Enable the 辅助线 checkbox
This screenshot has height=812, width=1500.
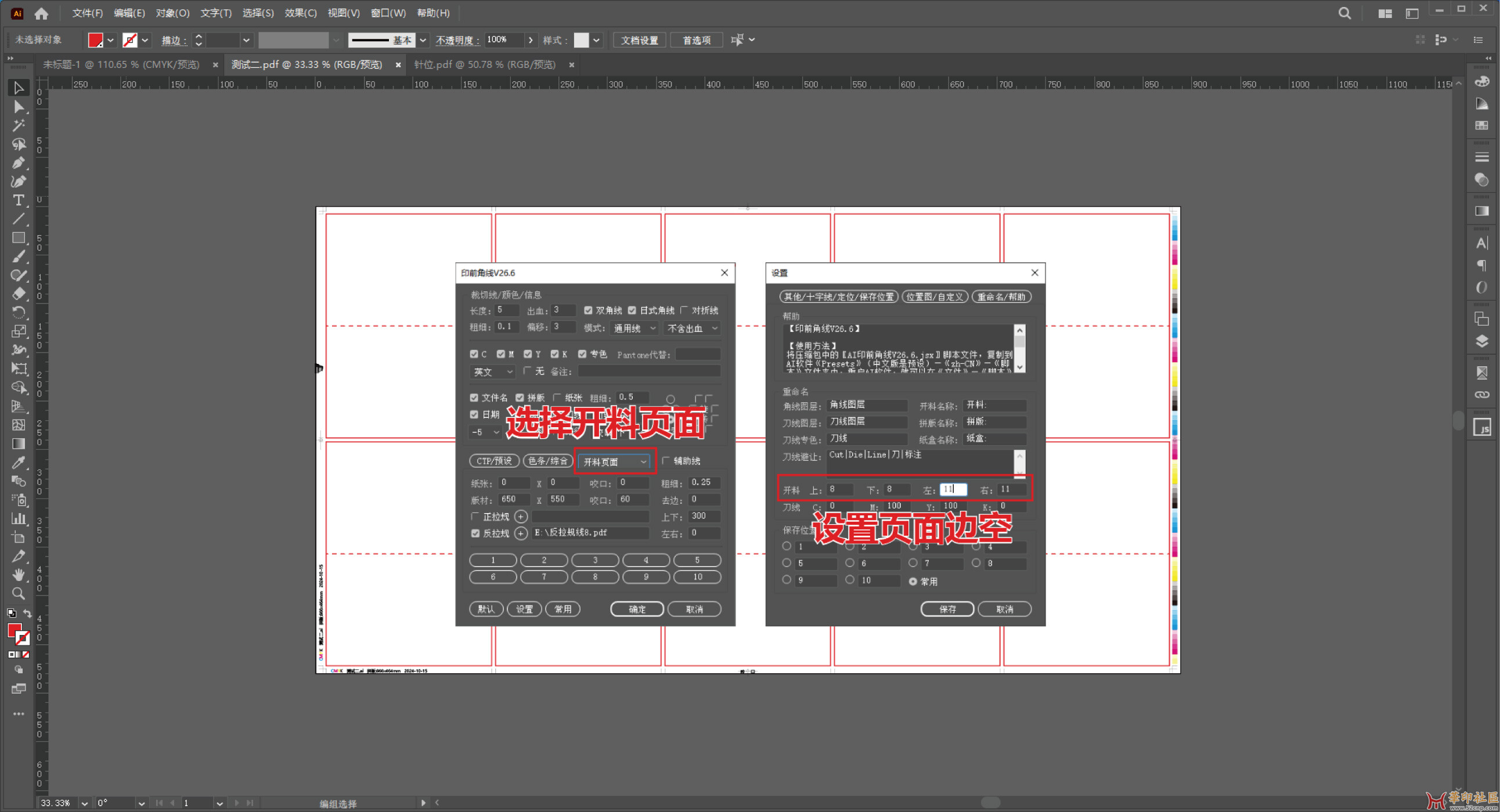point(666,460)
